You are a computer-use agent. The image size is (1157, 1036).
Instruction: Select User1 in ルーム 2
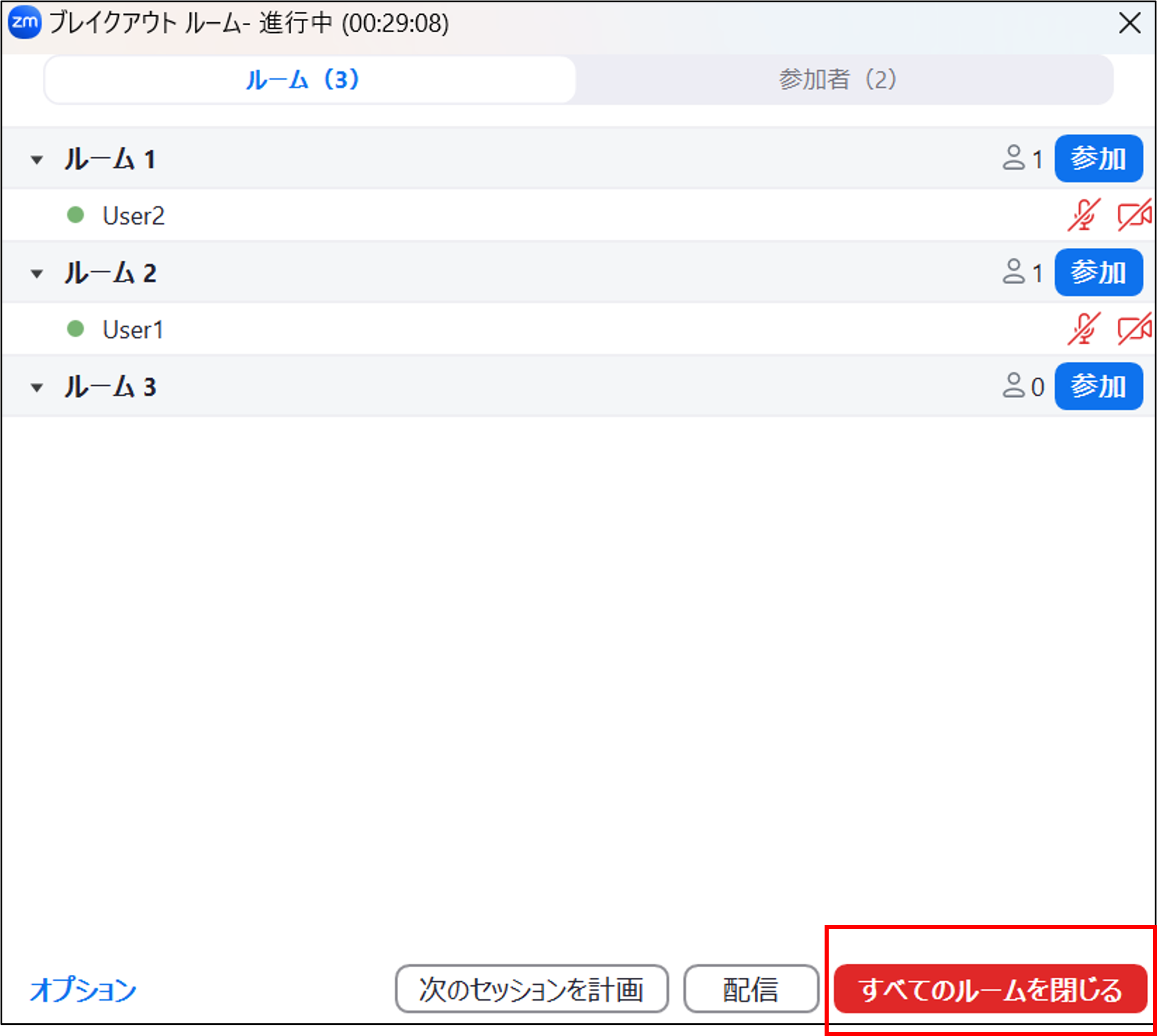point(578,329)
